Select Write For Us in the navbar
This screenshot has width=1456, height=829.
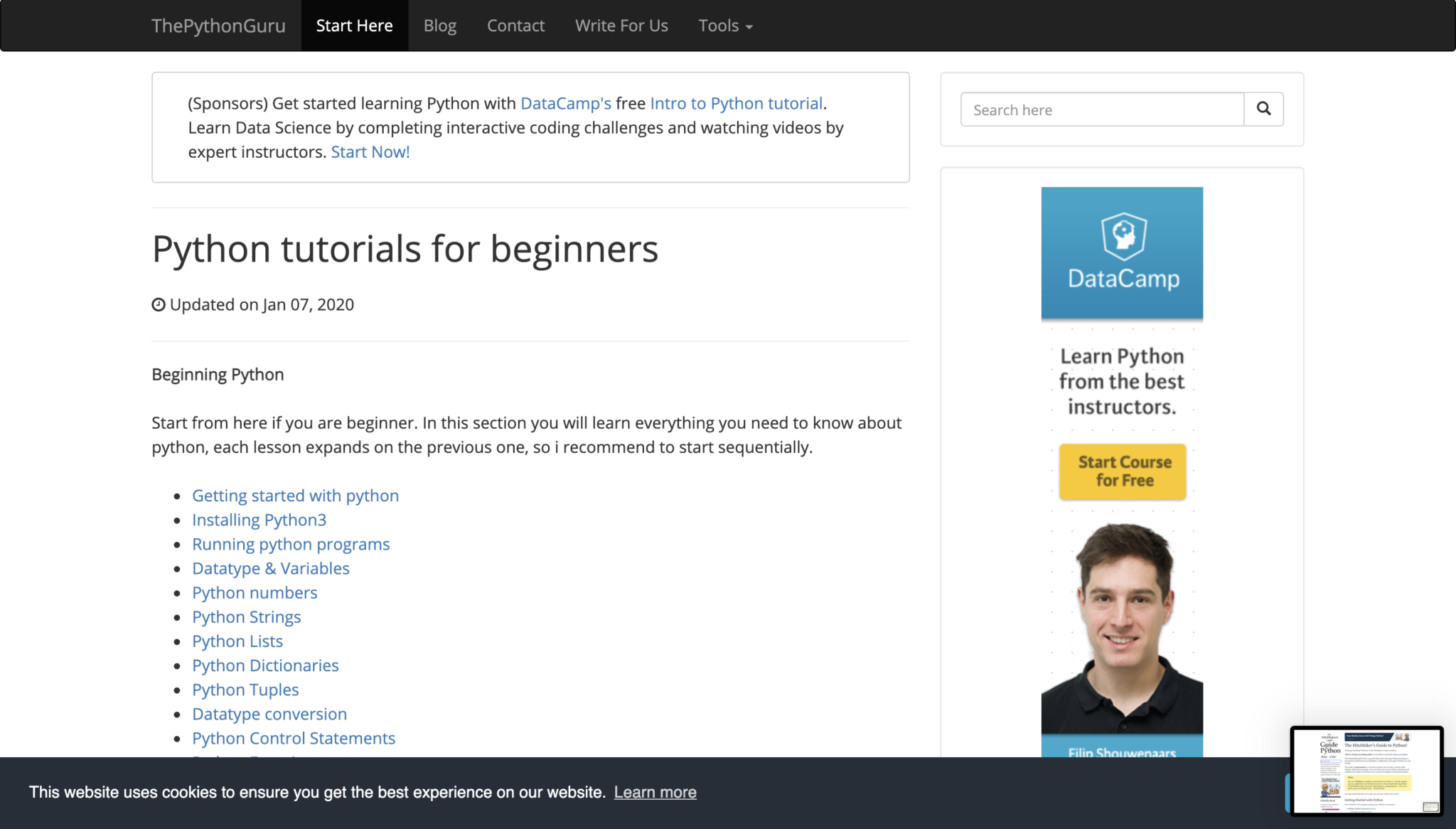click(x=621, y=26)
